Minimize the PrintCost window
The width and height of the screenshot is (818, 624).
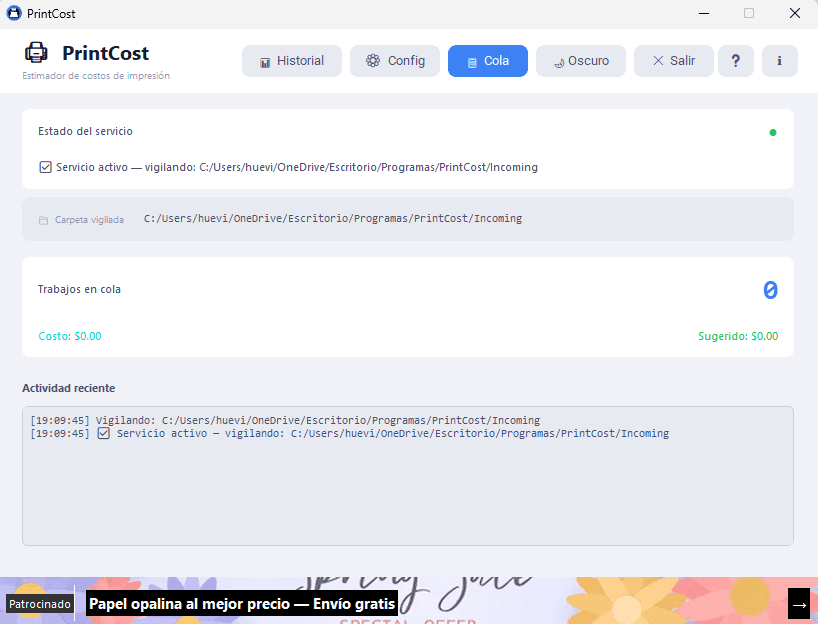tap(704, 13)
